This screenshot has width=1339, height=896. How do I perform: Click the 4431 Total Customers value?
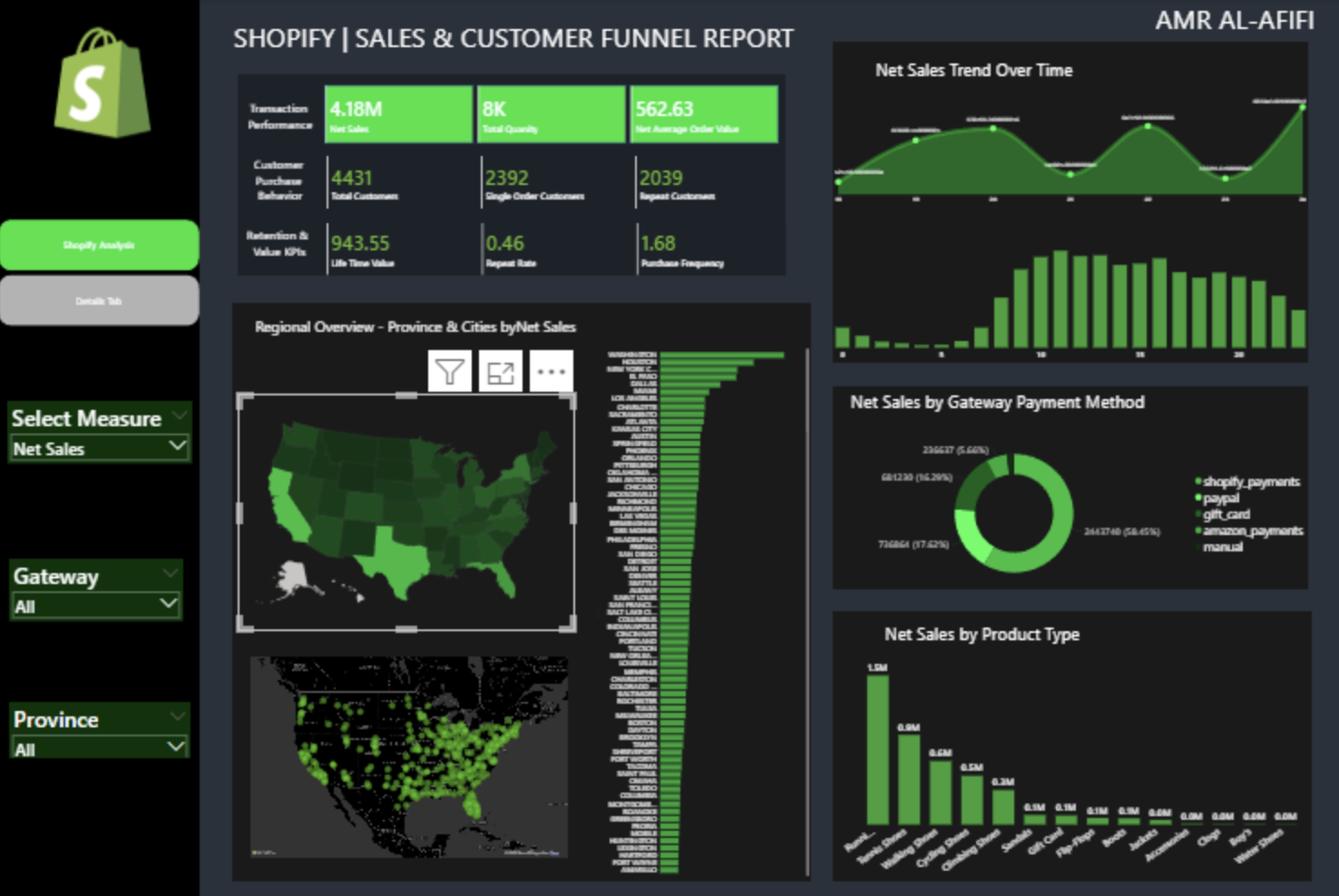(x=352, y=178)
